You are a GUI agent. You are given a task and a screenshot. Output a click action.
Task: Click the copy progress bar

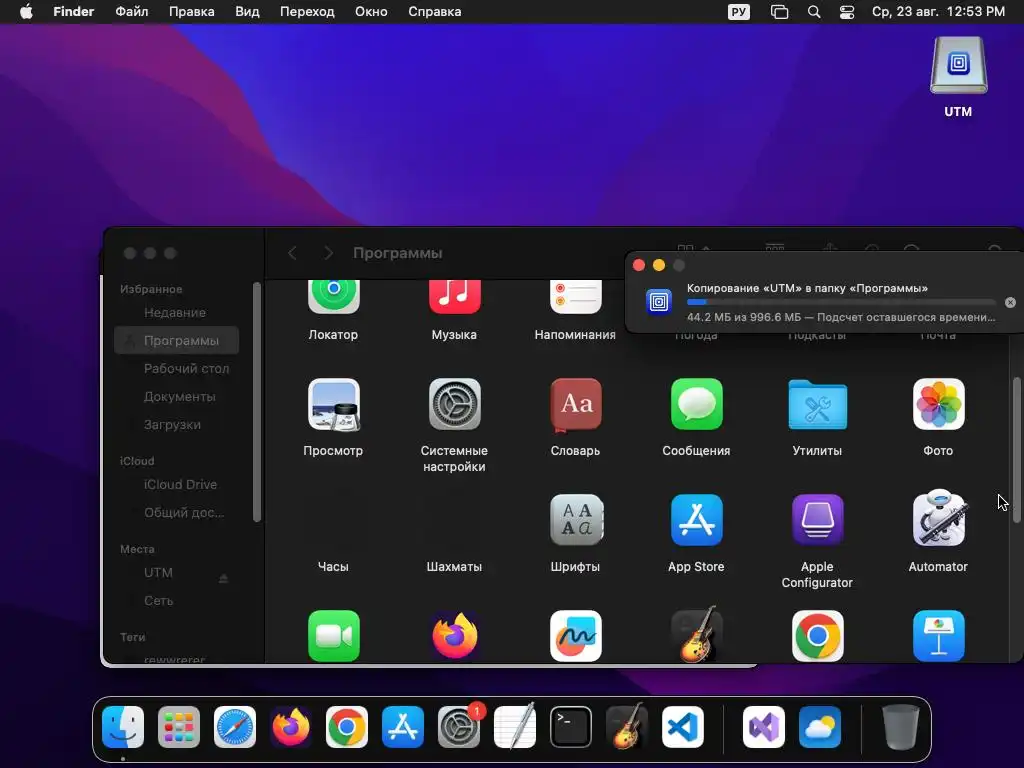coord(841,302)
